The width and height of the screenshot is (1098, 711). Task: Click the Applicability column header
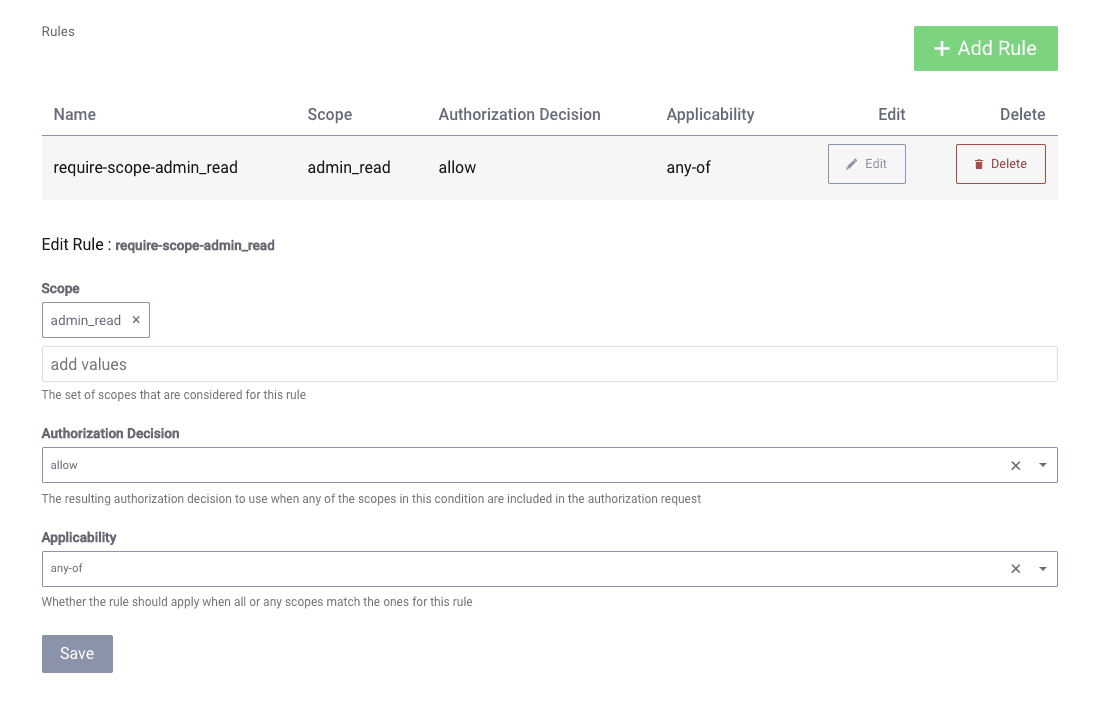[710, 114]
